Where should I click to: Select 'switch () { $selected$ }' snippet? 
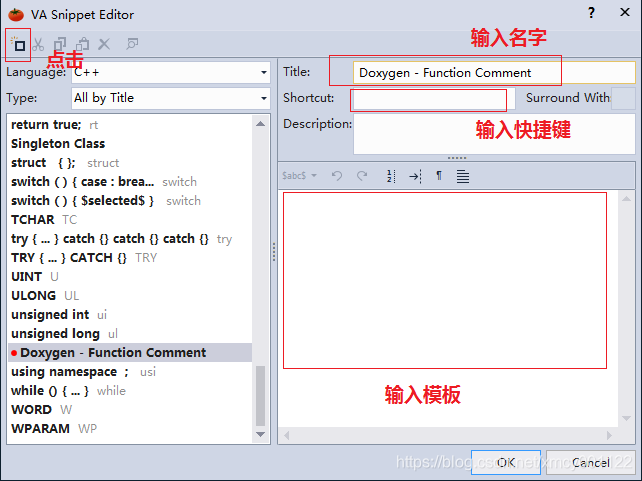click(x=130, y=201)
